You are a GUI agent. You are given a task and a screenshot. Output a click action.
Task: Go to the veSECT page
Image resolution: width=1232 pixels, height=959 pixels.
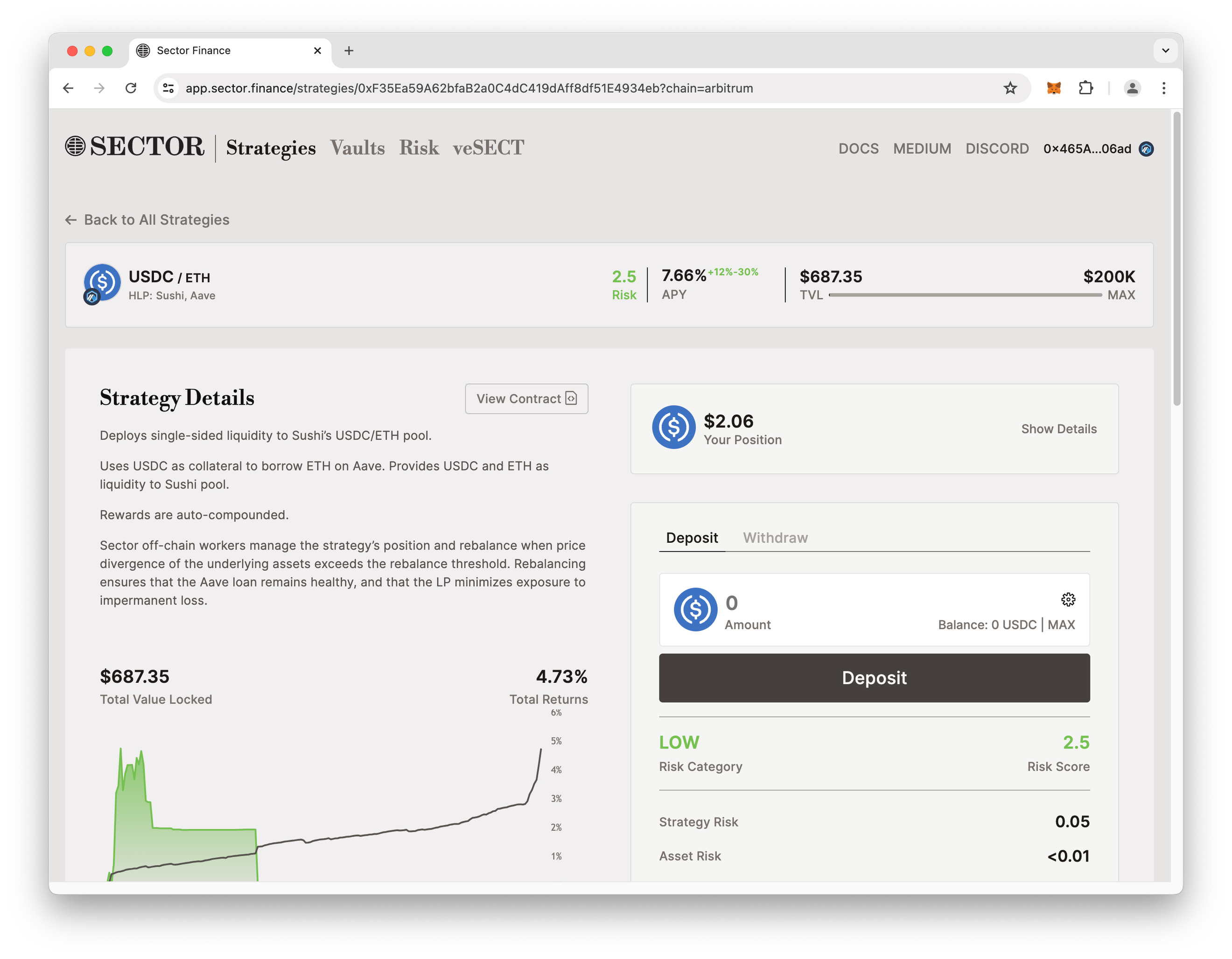pyautogui.click(x=488, y=148)
